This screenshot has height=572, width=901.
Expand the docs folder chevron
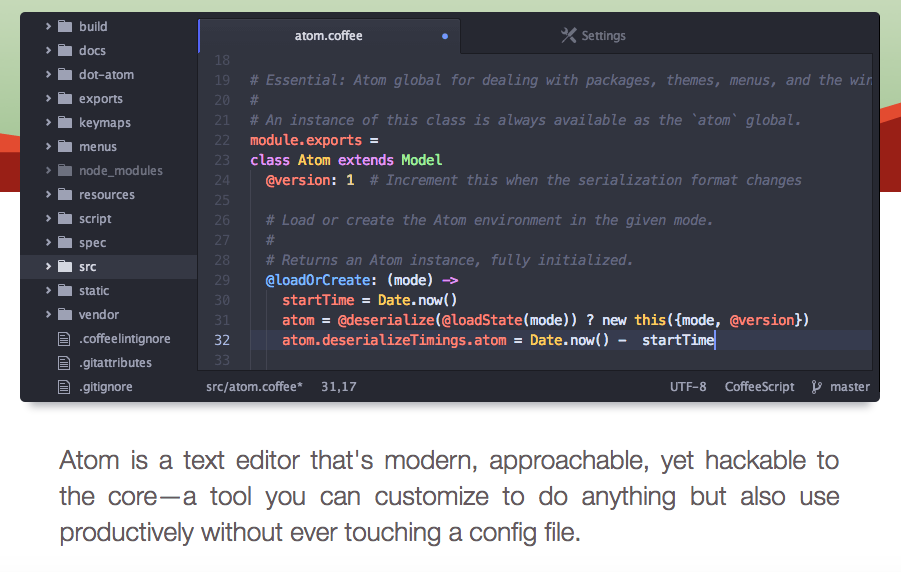pyautogui.click(x=48, y=50)
